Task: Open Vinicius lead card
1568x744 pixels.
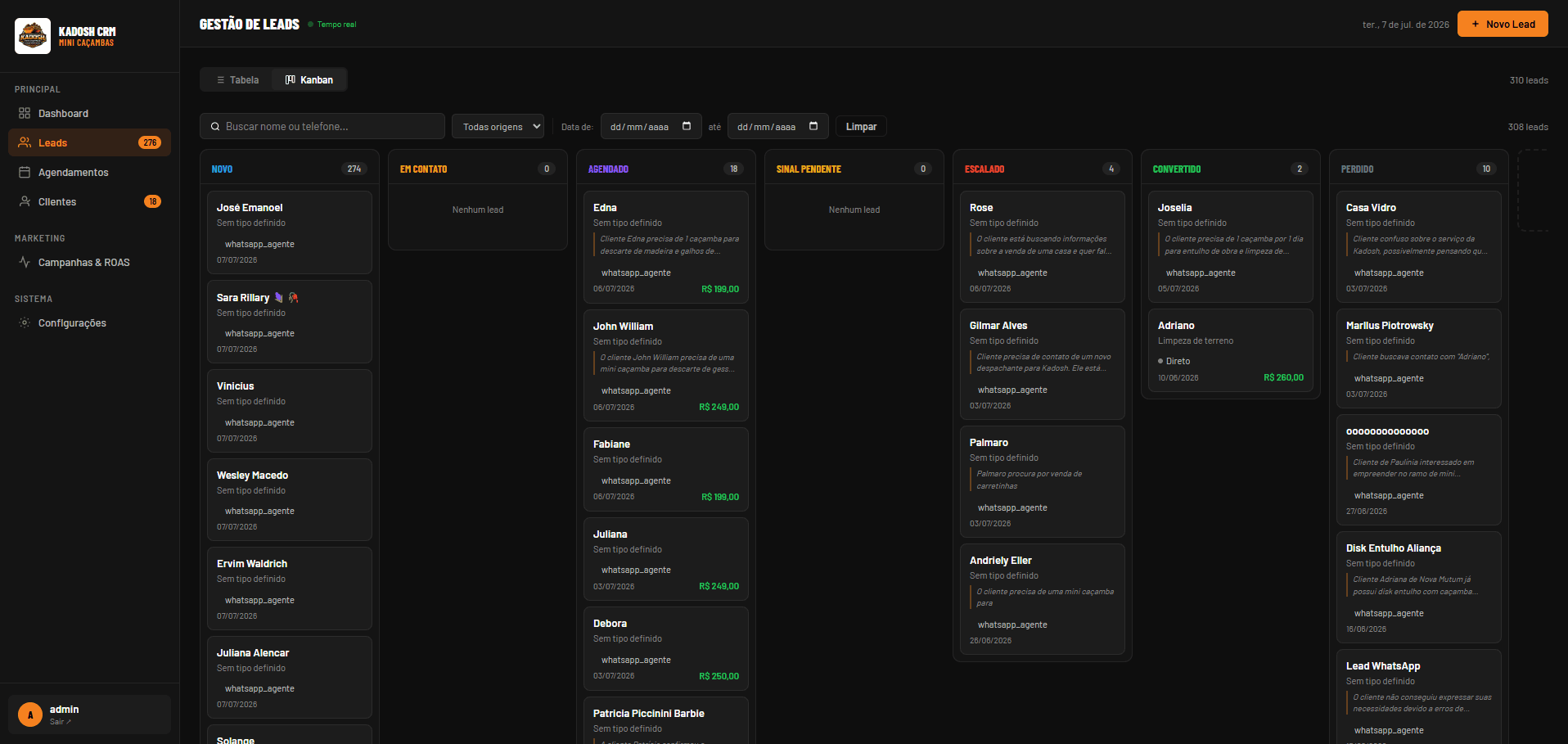Action: 290,411
